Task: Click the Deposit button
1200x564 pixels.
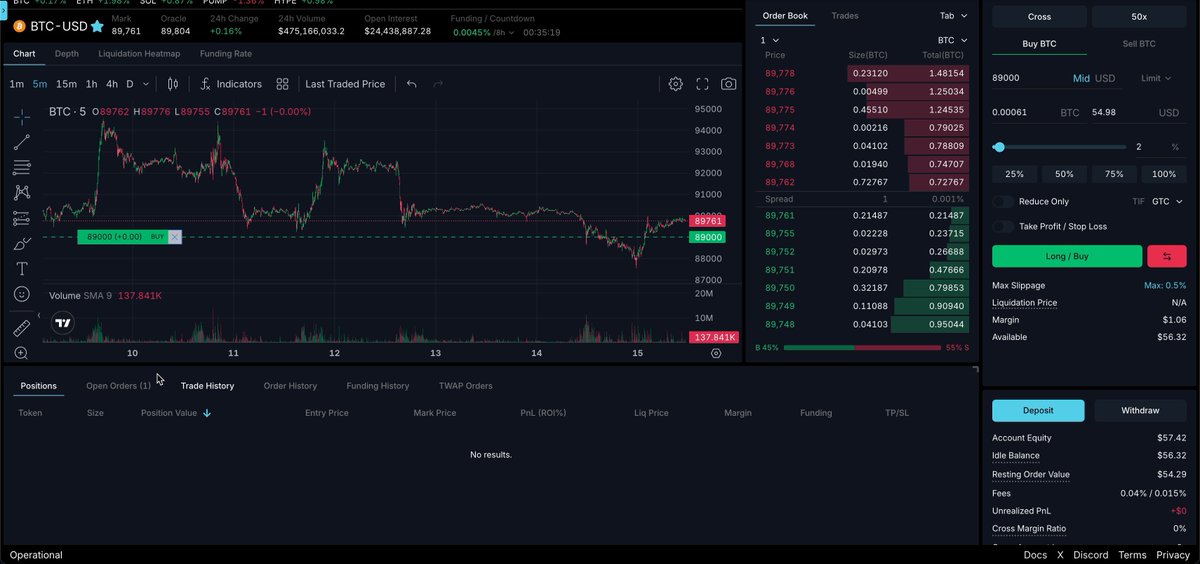Action: (1038, 410)
